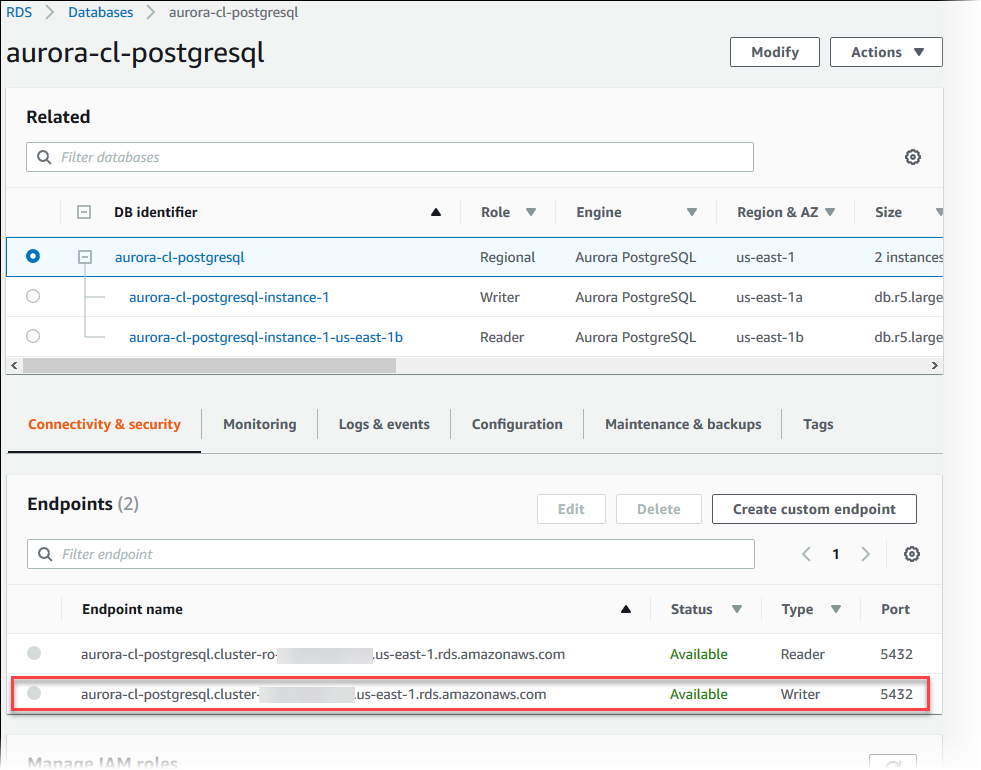Collapse the aurora-cl-postgresql cluster tree
Image resolution: width=981 pixels, height=770 pixels.
click(x=84, y=256)
